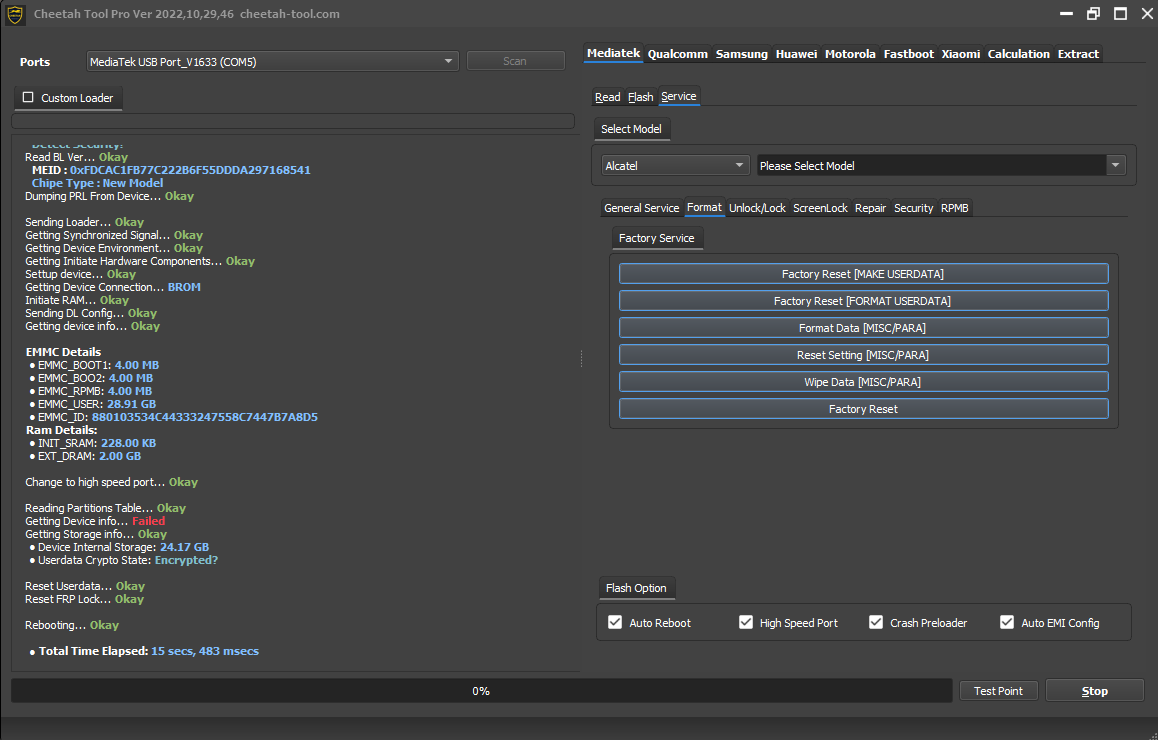
Task: Open the Test Point button
Action: pos(998,691)
